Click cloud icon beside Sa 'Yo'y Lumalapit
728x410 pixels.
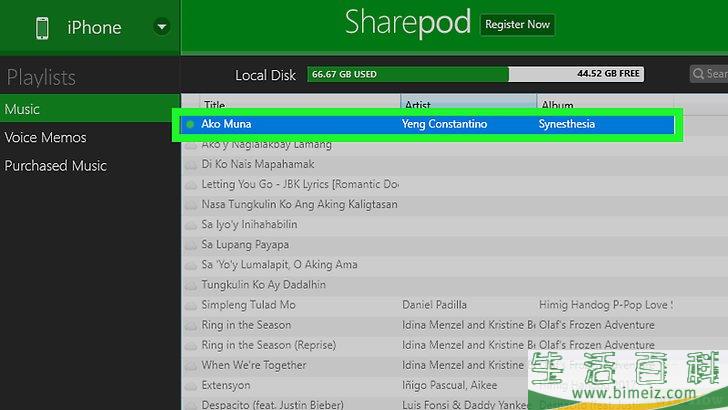191,265
